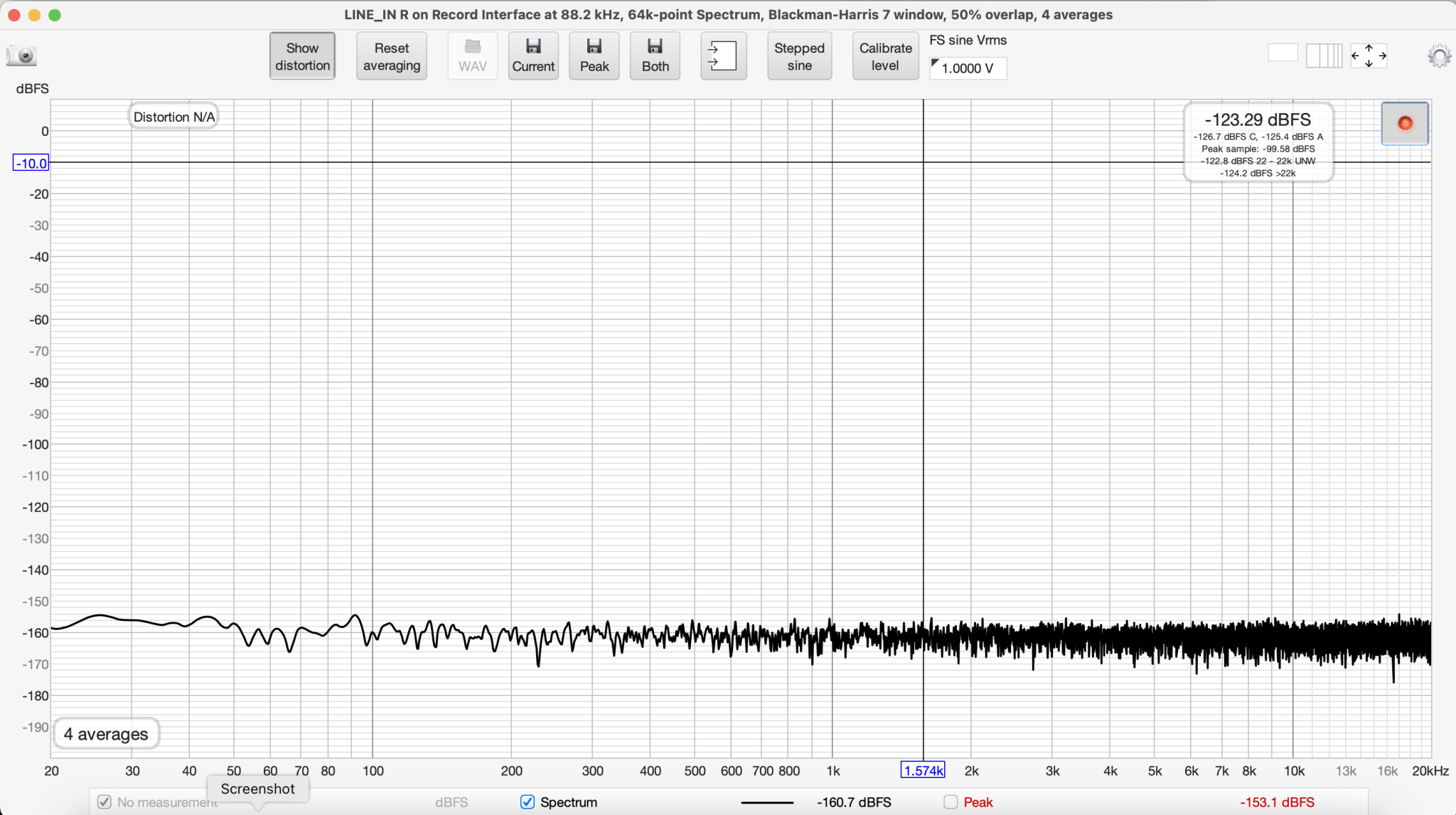The height and width of the screenshot is (815, 1456).
Task: Open settings gear icon
Action: [x=1439, y=56]
